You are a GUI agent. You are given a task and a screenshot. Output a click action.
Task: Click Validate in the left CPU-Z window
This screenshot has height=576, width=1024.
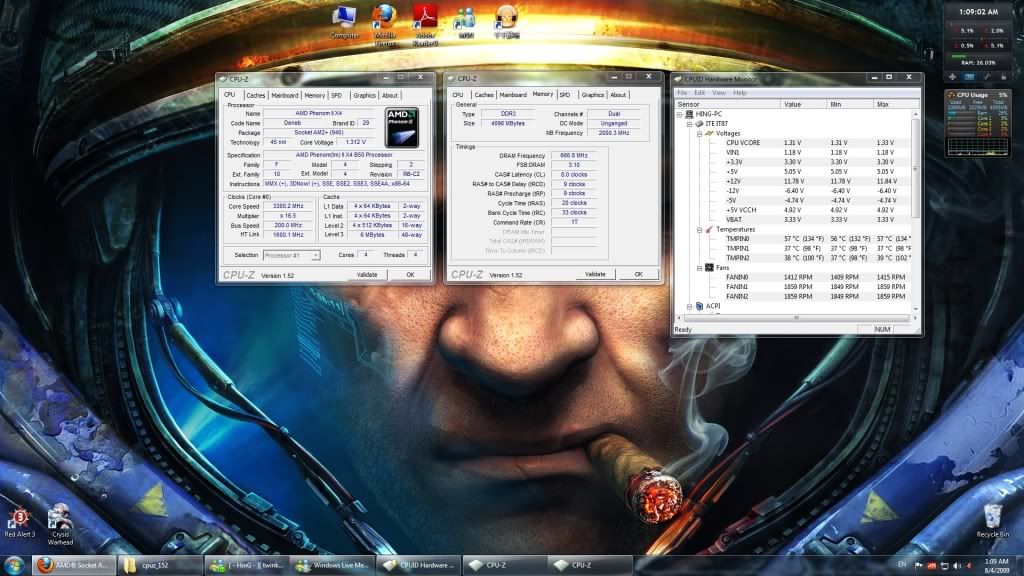367,274
